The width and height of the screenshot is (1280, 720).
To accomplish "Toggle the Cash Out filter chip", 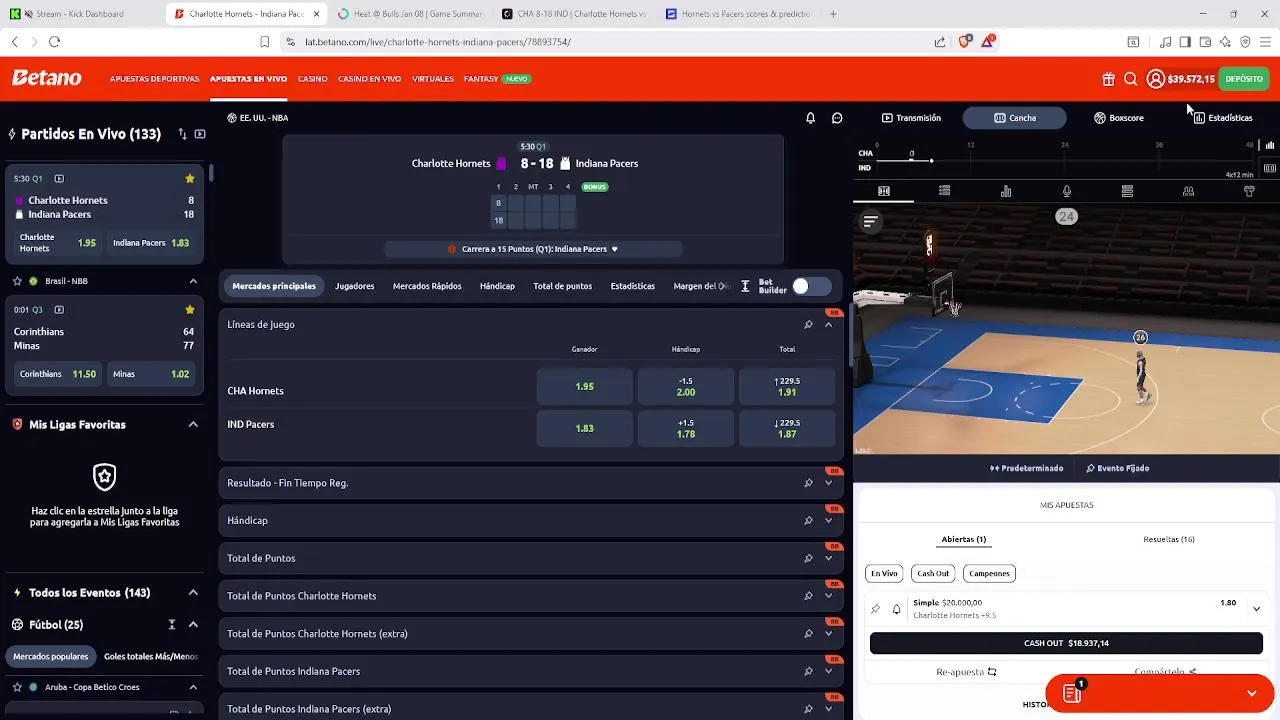I will [933, 573].
